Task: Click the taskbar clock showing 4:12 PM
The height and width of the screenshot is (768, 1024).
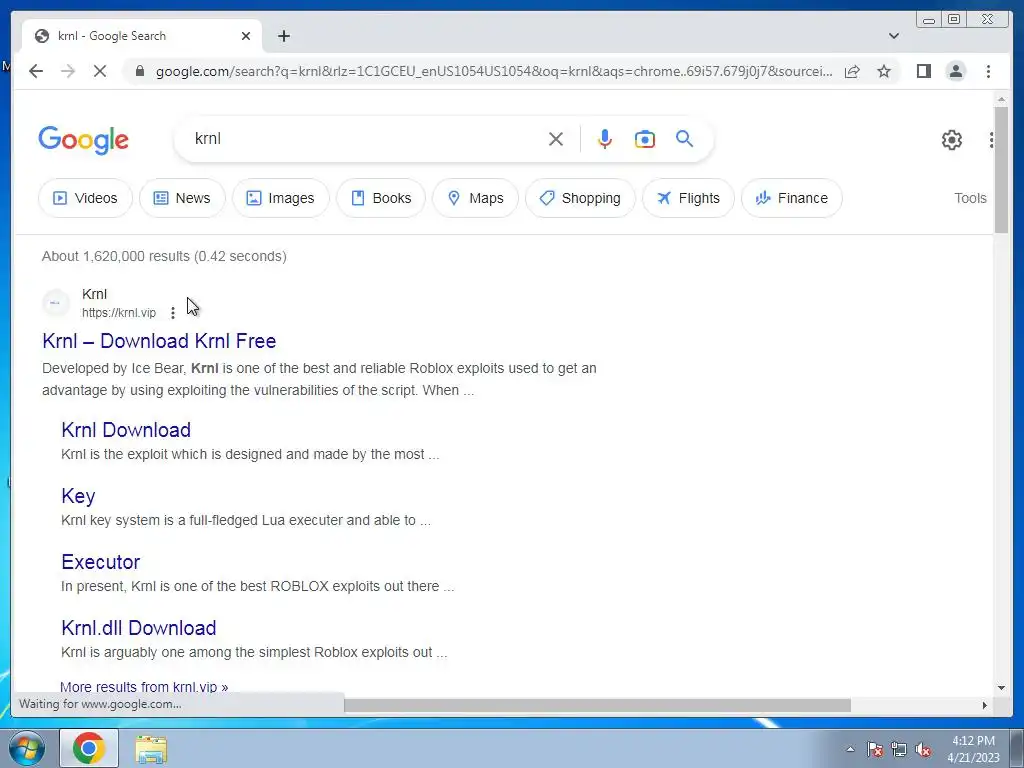Action: 973,749
